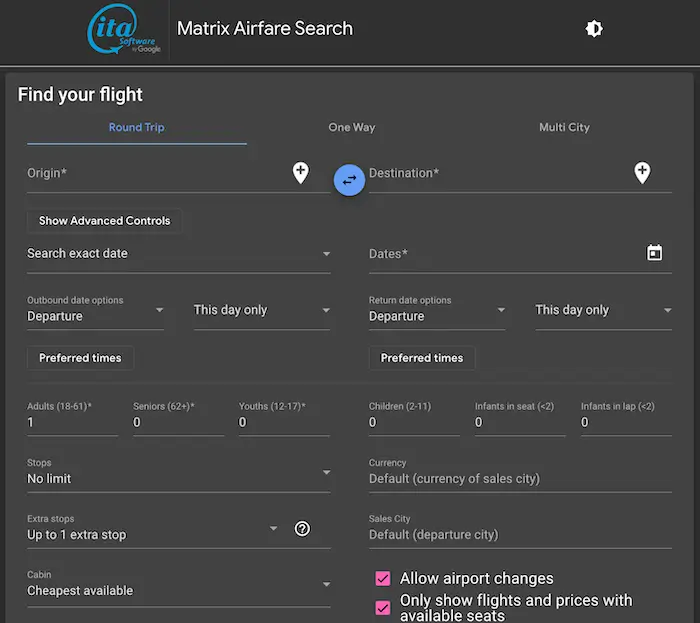Click the ITA Software logo

(123, 29)
